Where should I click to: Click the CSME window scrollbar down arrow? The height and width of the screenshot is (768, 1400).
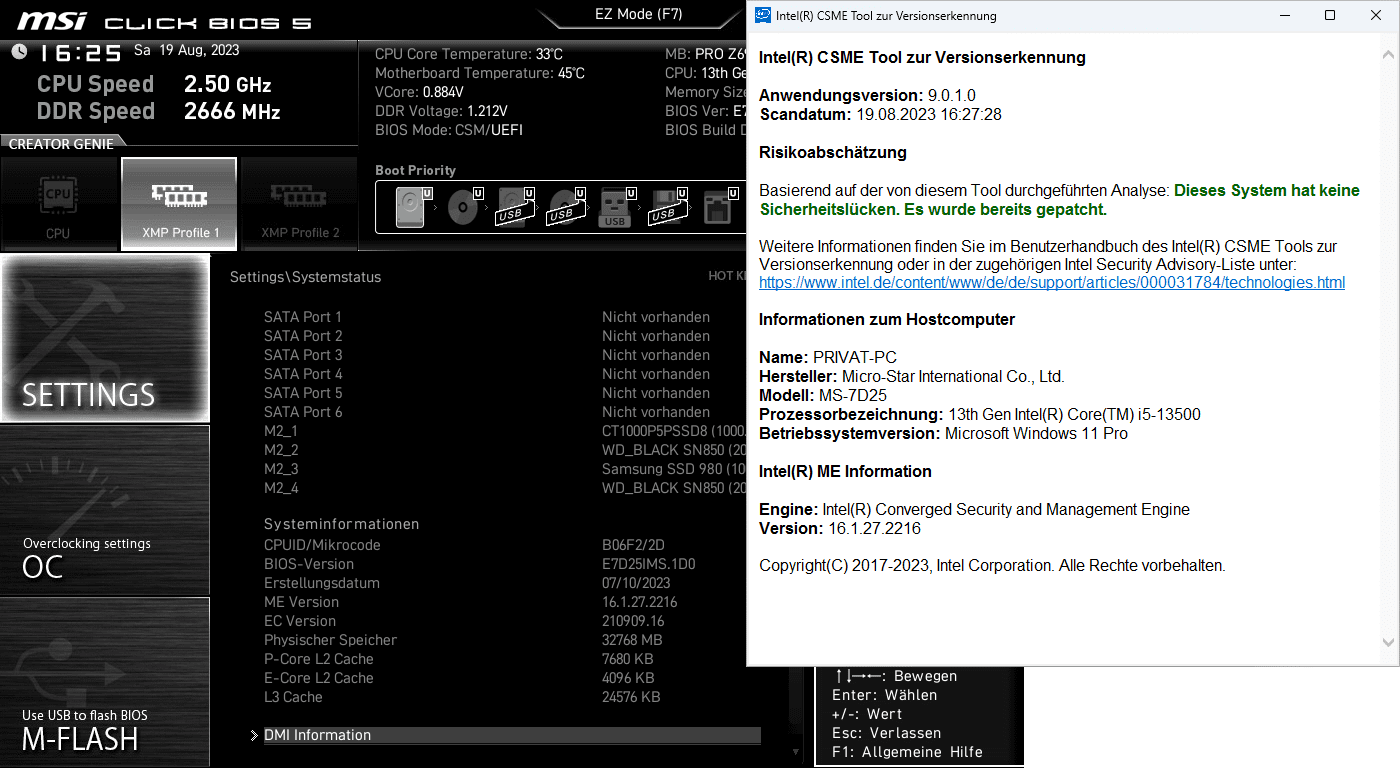[1389, 643]
